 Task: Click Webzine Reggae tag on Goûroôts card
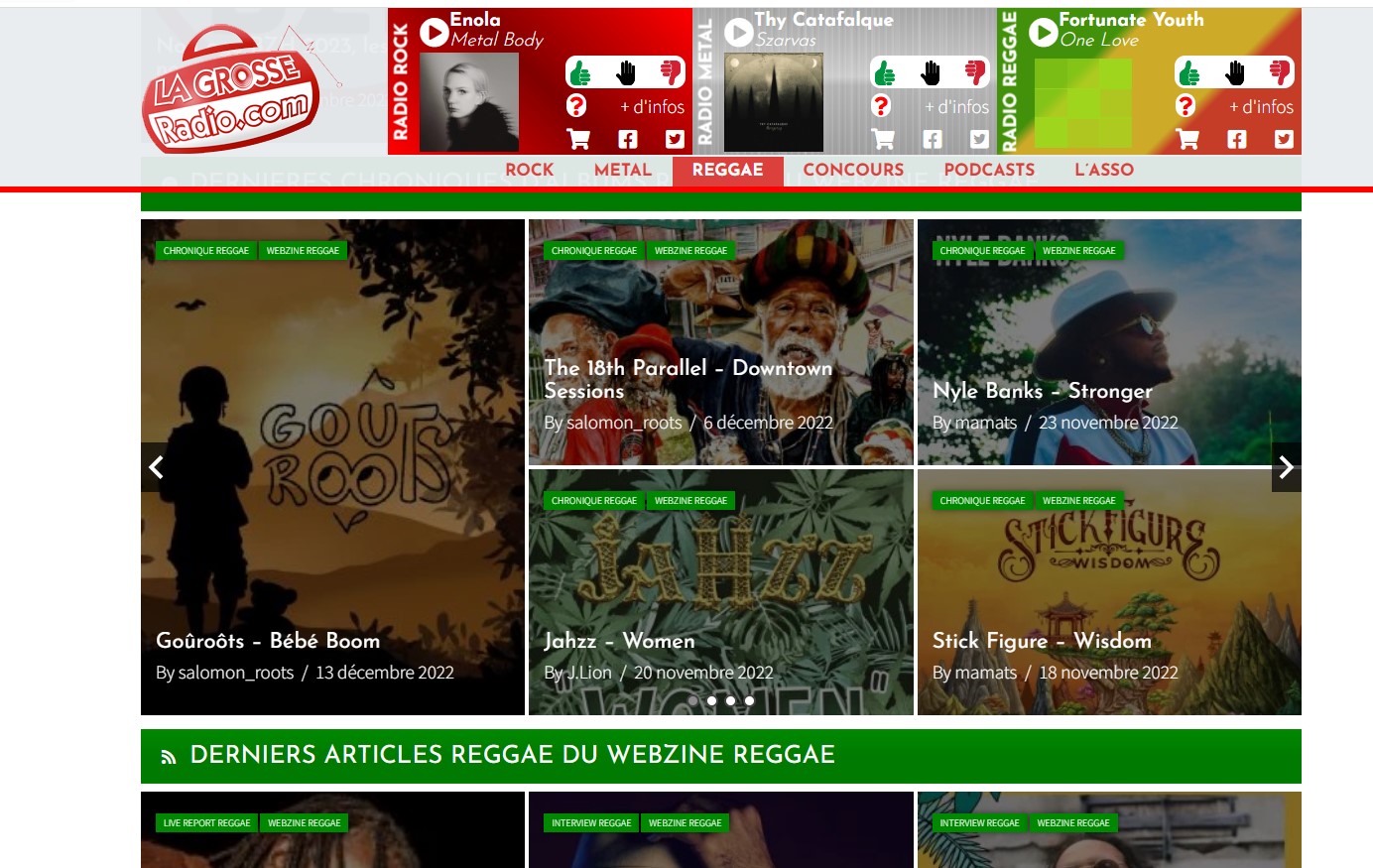303,251
